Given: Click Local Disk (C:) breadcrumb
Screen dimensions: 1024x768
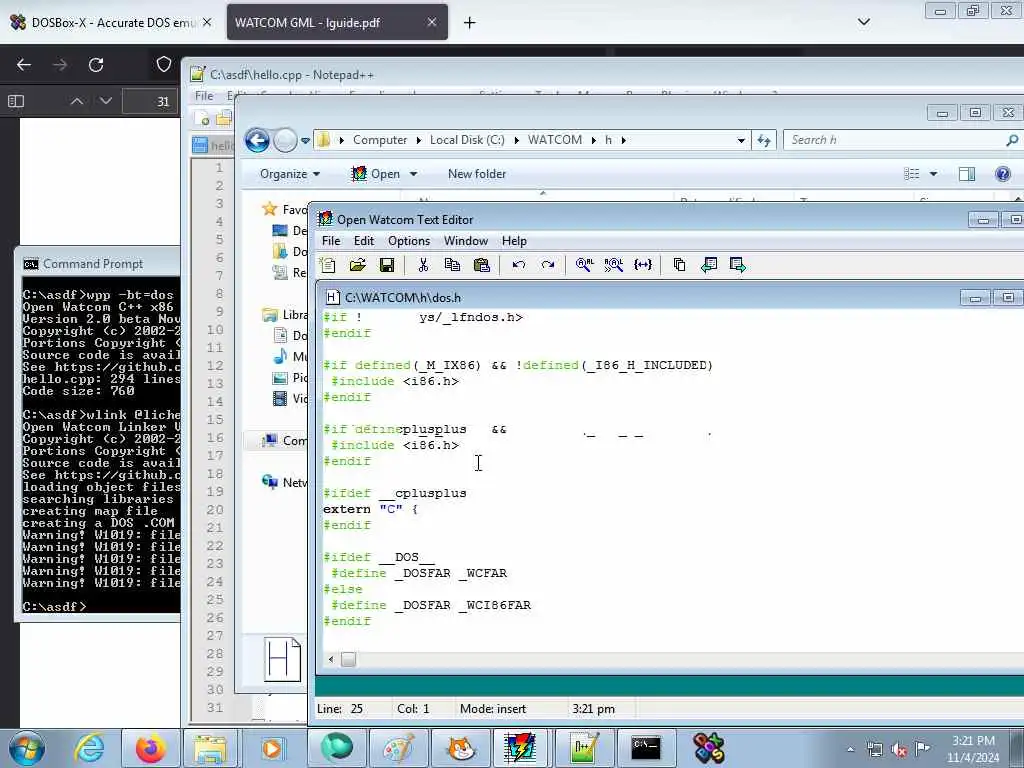Looking at the screenshot, I should coord(467,140).
